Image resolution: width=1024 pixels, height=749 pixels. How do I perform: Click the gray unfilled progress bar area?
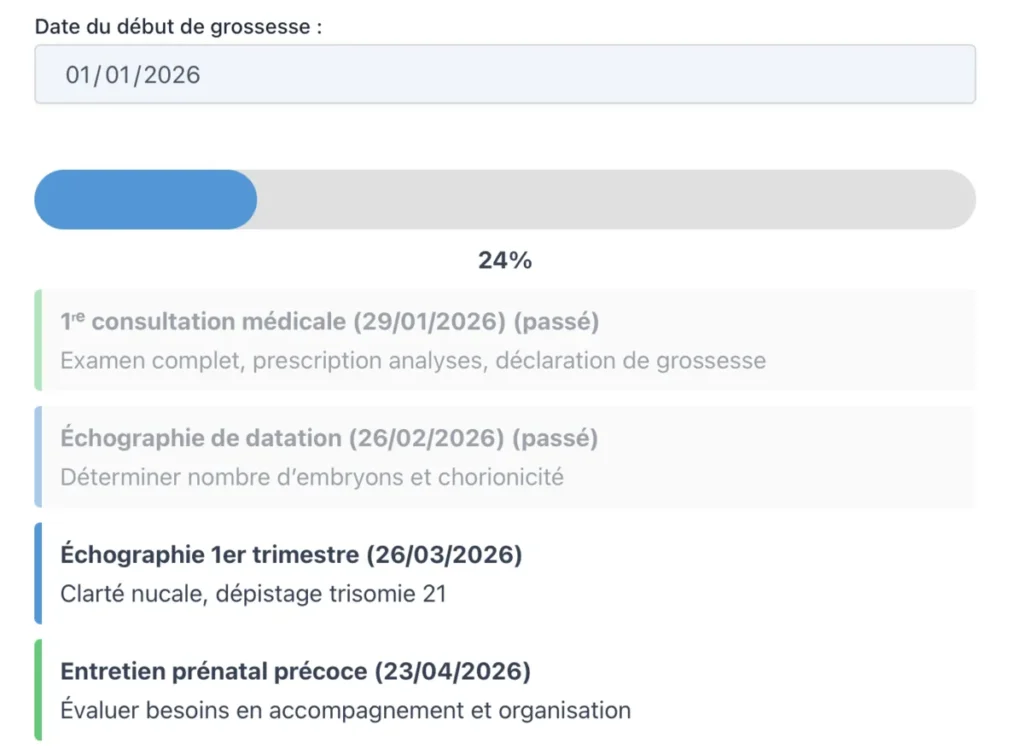615,199
